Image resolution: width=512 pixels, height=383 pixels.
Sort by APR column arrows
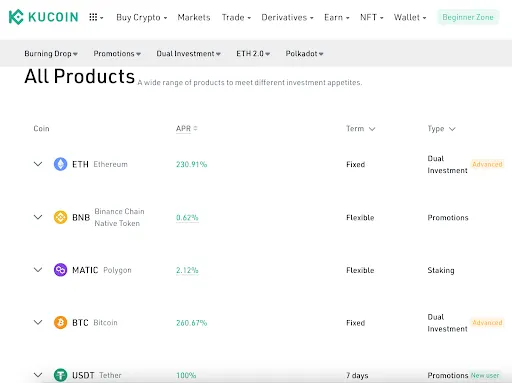[x=195, y=128]
